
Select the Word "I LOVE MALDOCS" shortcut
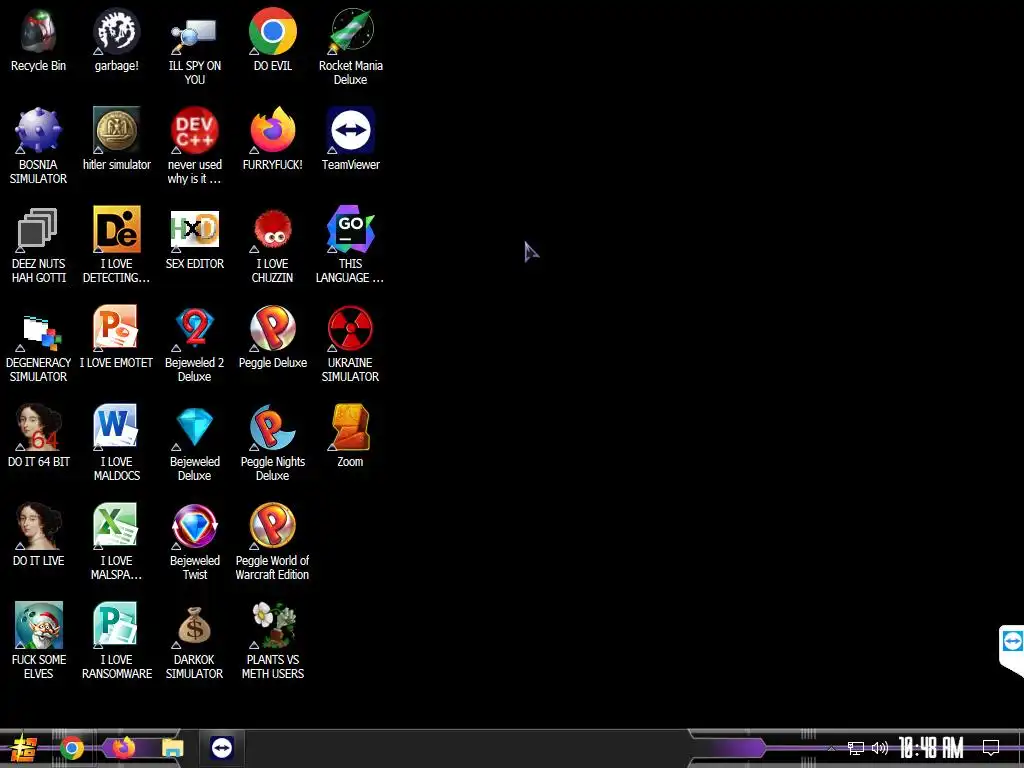coord(116,428)
